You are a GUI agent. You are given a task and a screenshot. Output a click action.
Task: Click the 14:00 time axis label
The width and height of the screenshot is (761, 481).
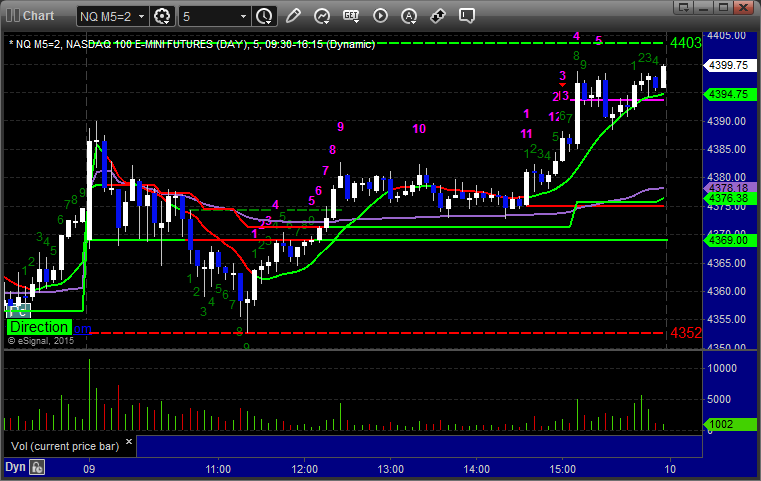coord(476,469)
